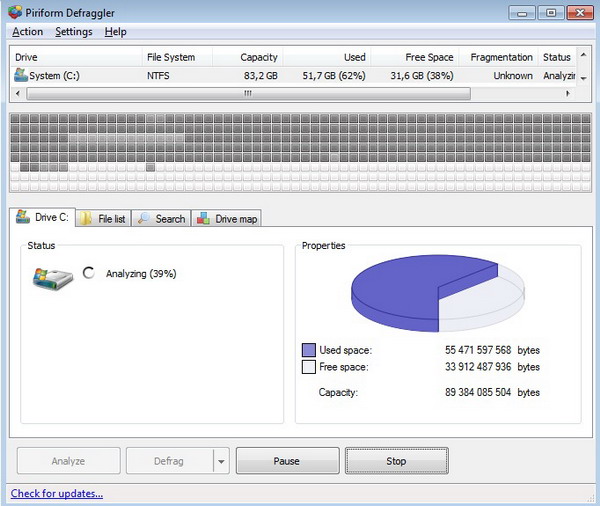
Task: Click the NTFS file system cell
Action: pyautogui.click(x=158, y=75)
